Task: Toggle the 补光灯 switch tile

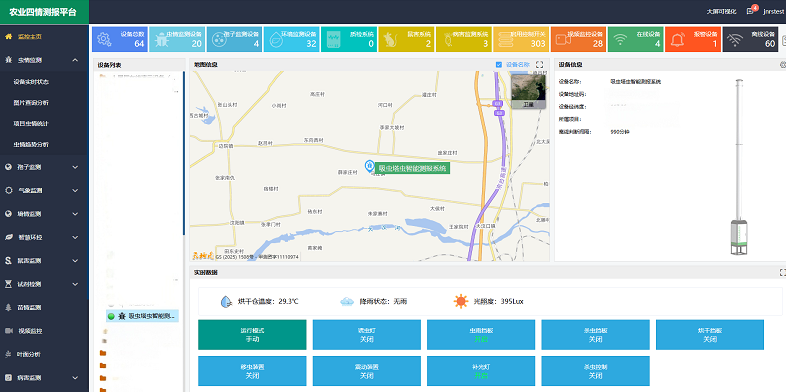Action: point(481,371)
